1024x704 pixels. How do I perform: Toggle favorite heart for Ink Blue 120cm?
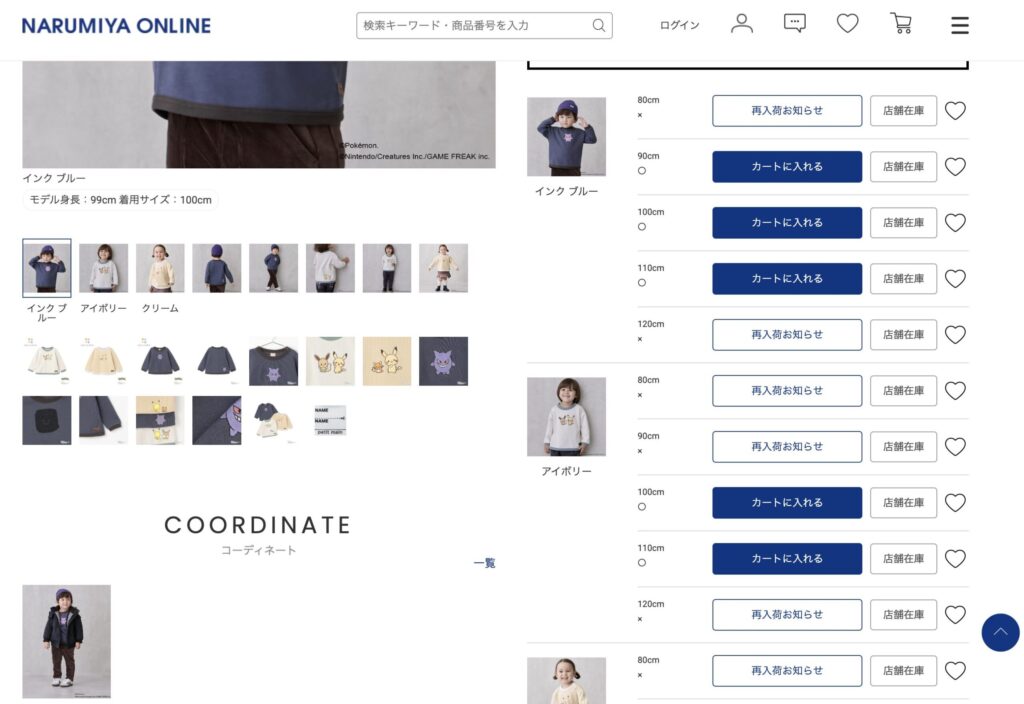click(x=955, y=334)
